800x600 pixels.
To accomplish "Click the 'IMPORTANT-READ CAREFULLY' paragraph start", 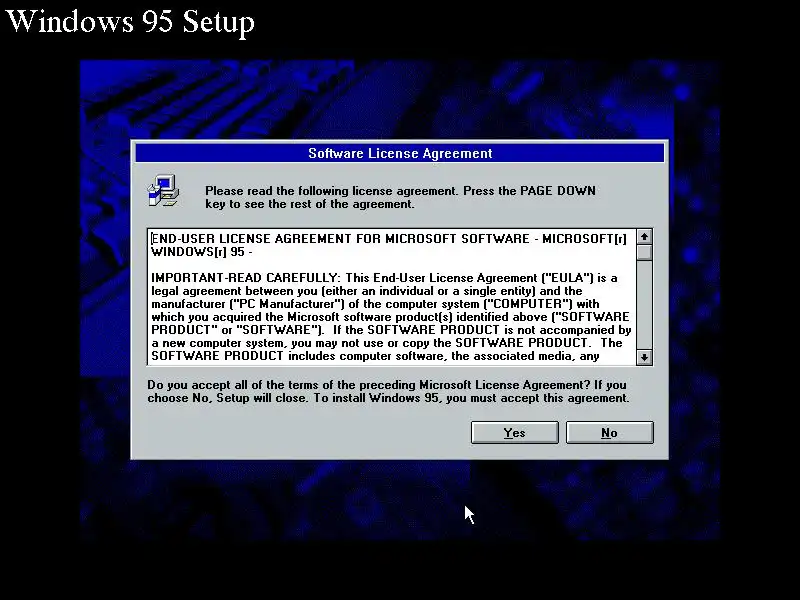I will pos(245,278).
